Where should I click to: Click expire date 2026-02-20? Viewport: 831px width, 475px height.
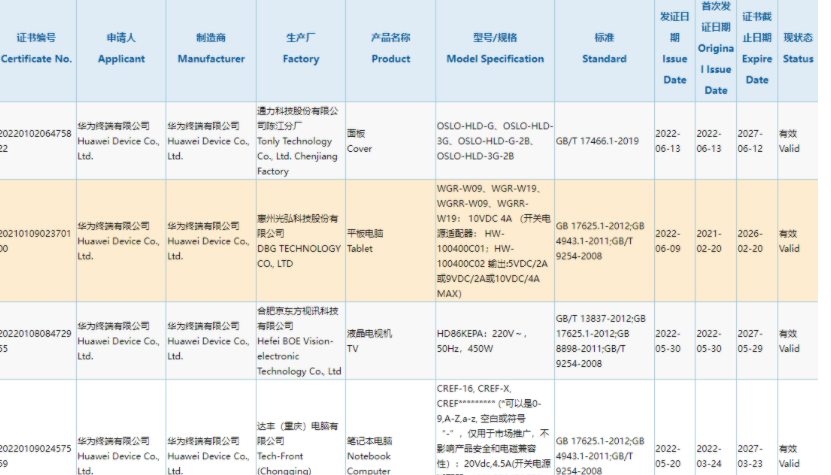757,241
